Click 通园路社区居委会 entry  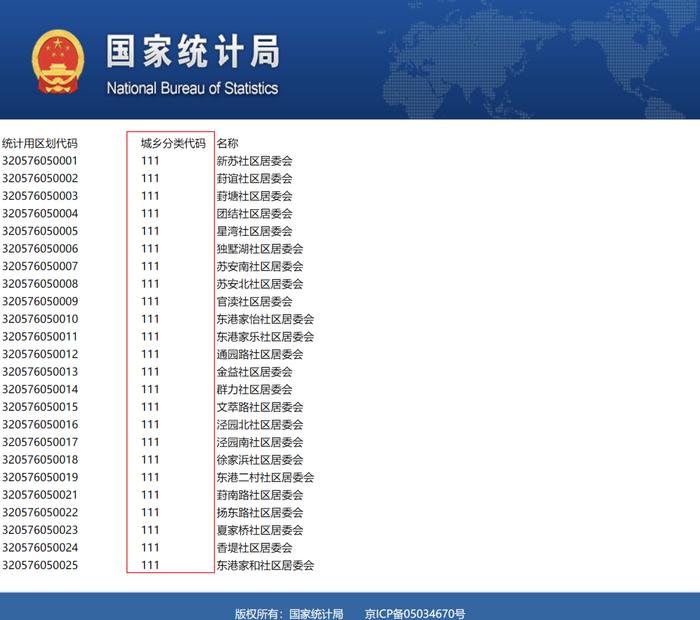pos(260,354)
